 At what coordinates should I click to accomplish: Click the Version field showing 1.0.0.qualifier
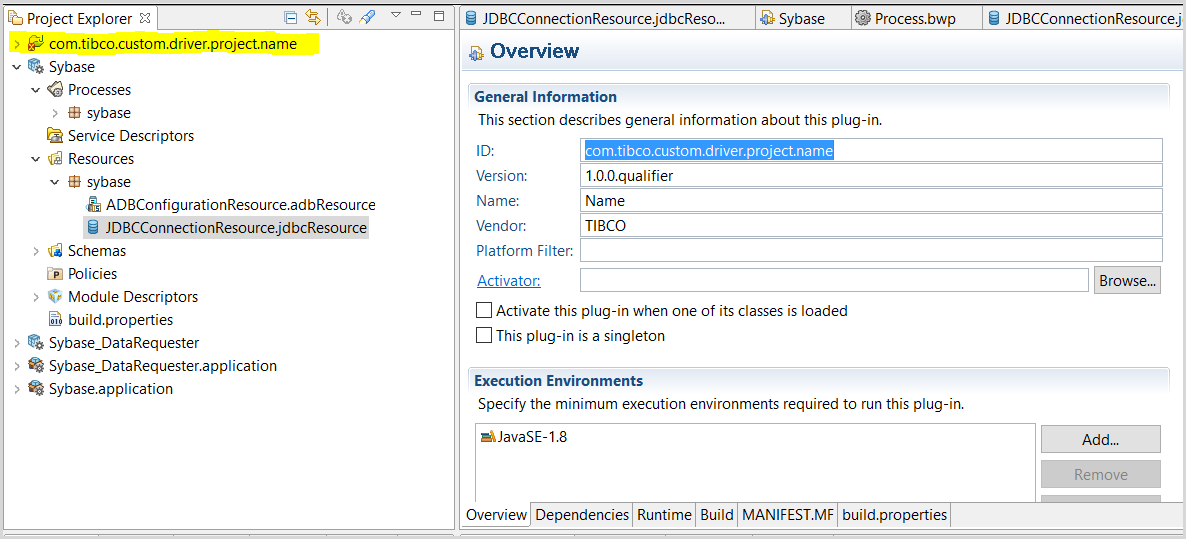[x=871, y=175]
